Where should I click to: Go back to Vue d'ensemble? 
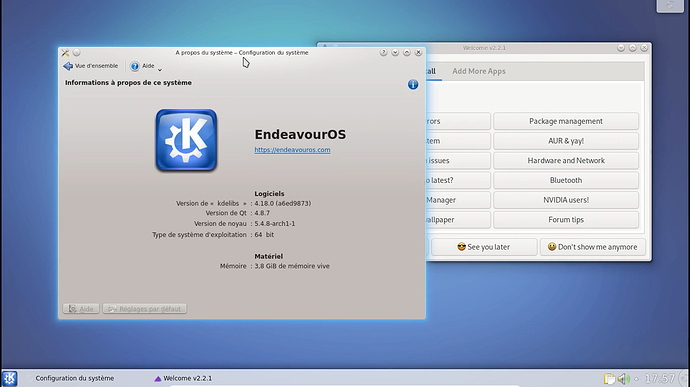click(91, 66)
